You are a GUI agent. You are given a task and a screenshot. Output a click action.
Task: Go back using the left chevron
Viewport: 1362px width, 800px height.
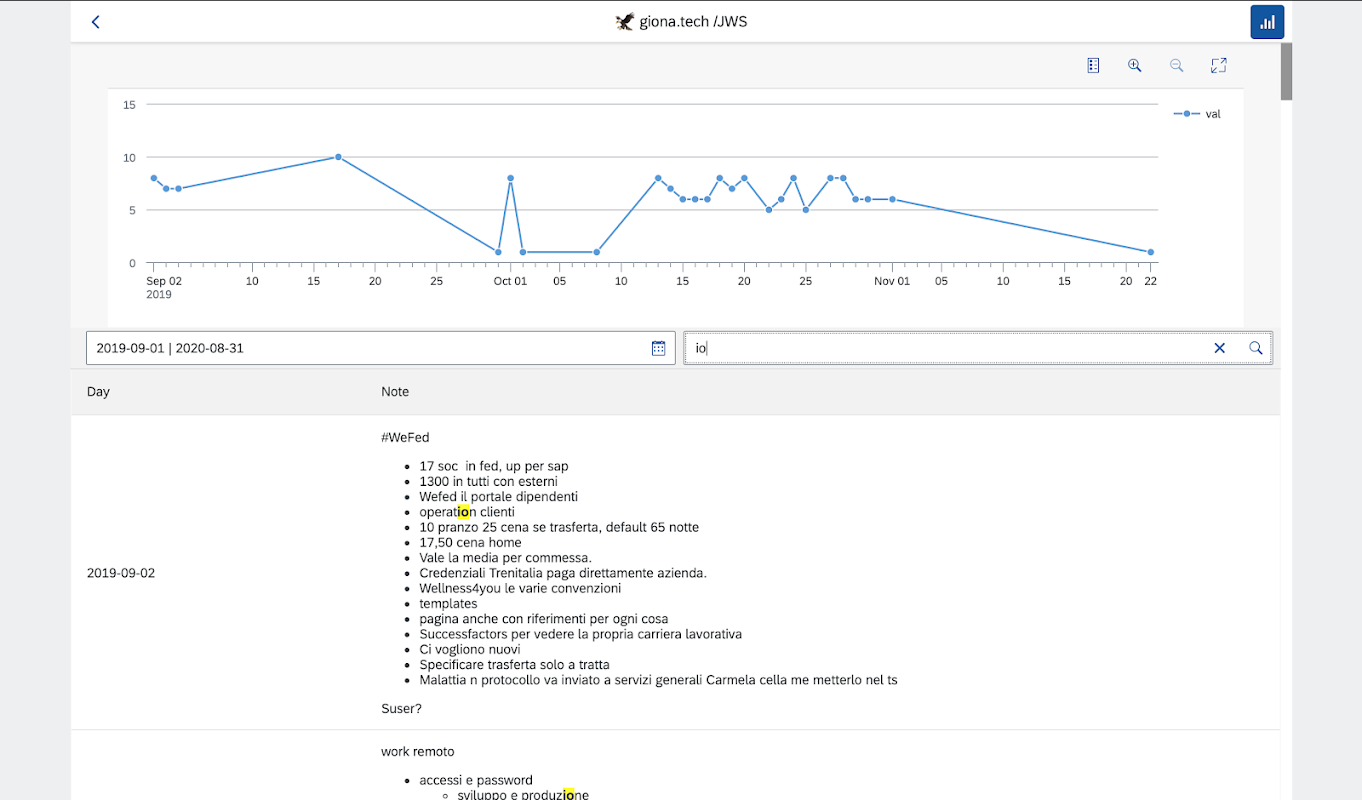pyautogui.click(x=96, y=22)
